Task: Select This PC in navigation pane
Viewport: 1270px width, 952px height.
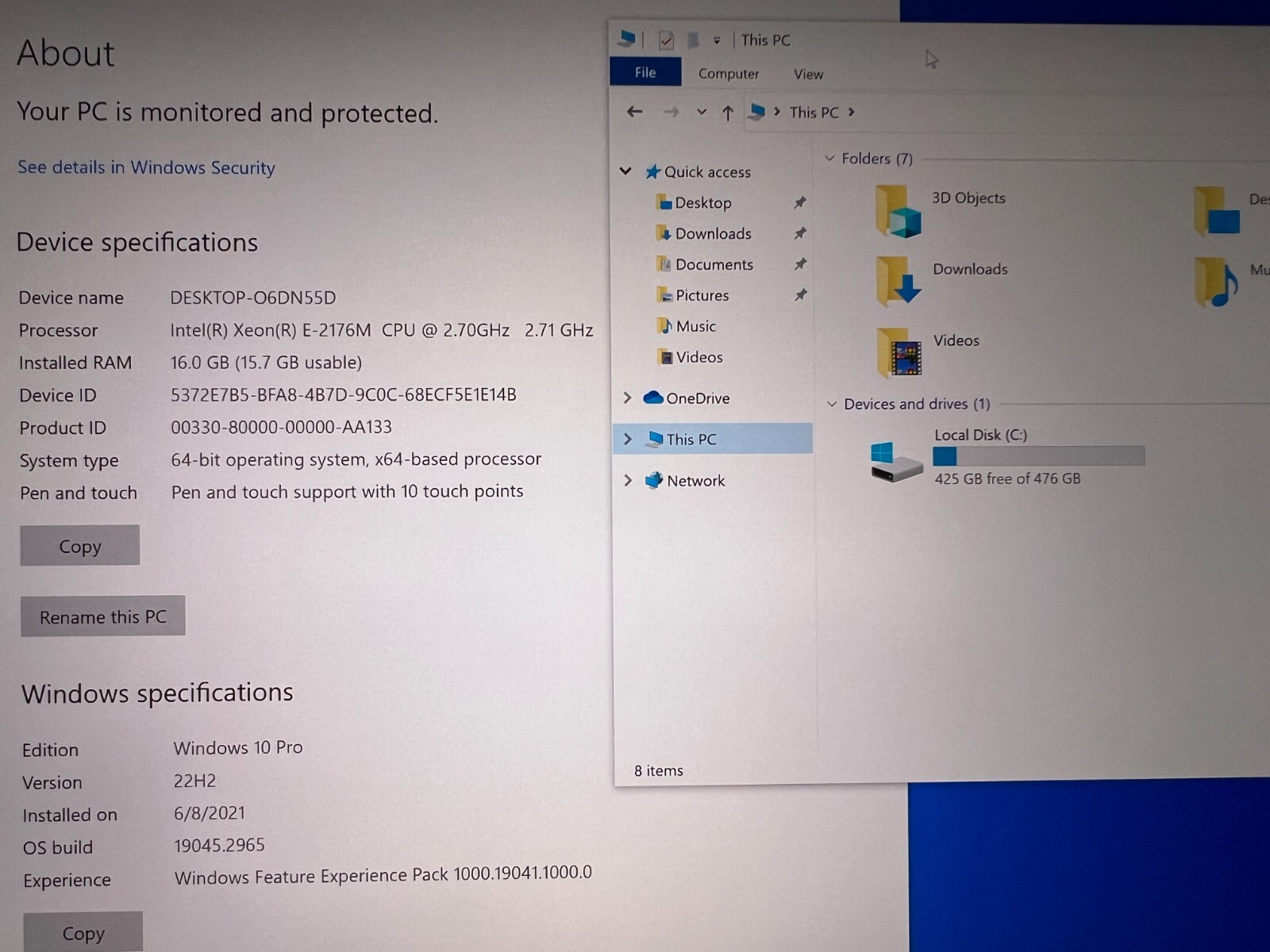Action: point(691,440)
